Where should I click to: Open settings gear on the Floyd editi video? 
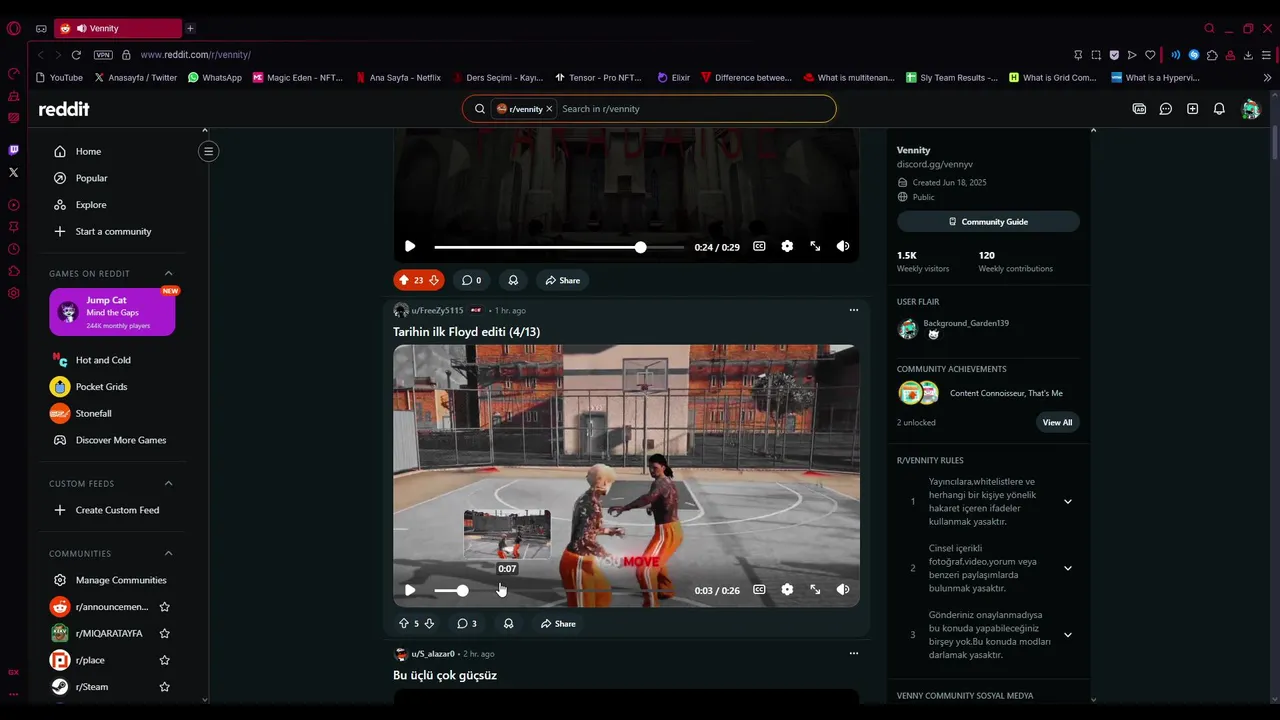(x=787, y=590)
